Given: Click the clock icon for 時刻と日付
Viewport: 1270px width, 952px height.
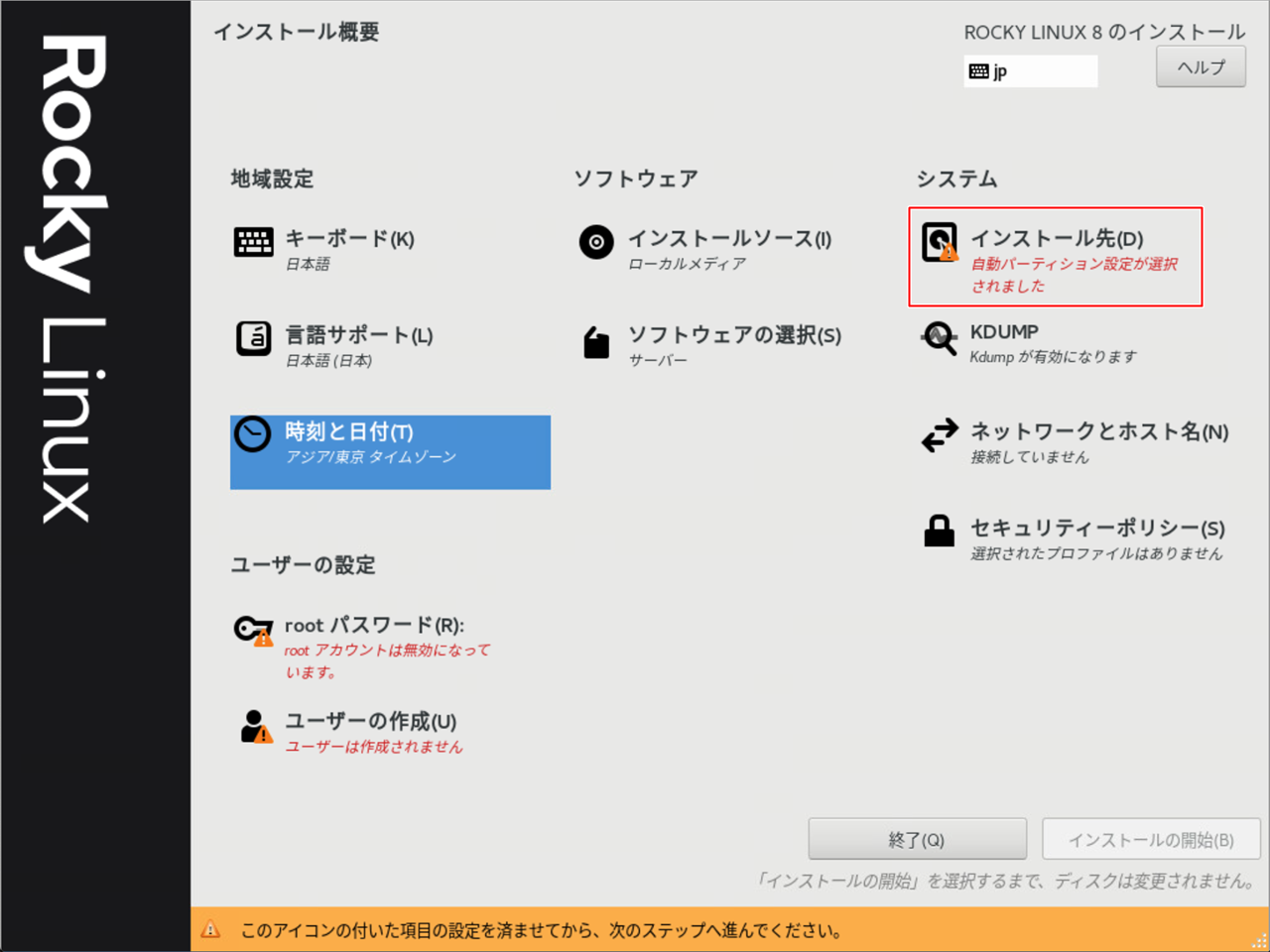Looking at the screenshot, I should click(x=252, y=434).
